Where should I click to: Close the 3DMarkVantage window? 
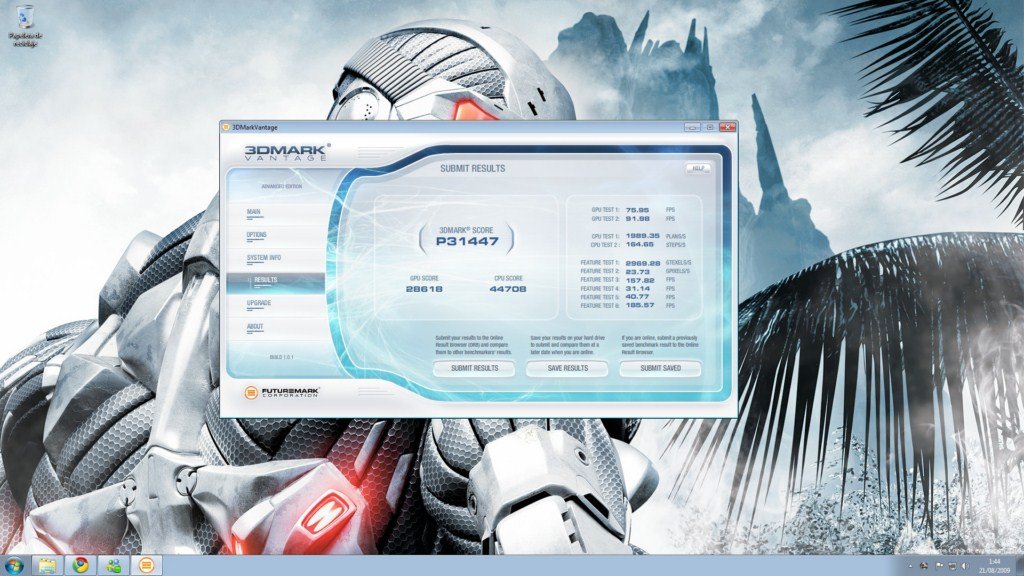pyautogui.click(x=728, y=127)
